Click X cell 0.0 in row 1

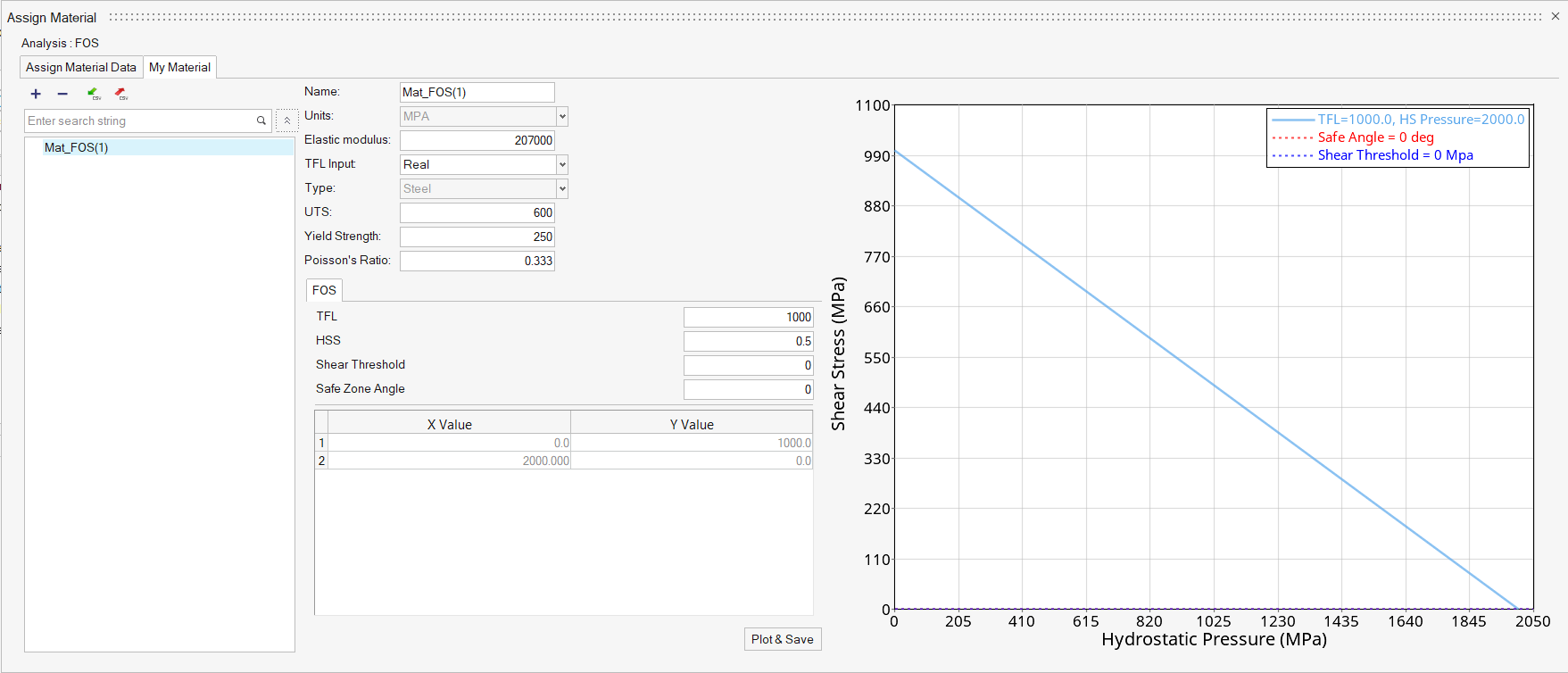pos(450,443)
